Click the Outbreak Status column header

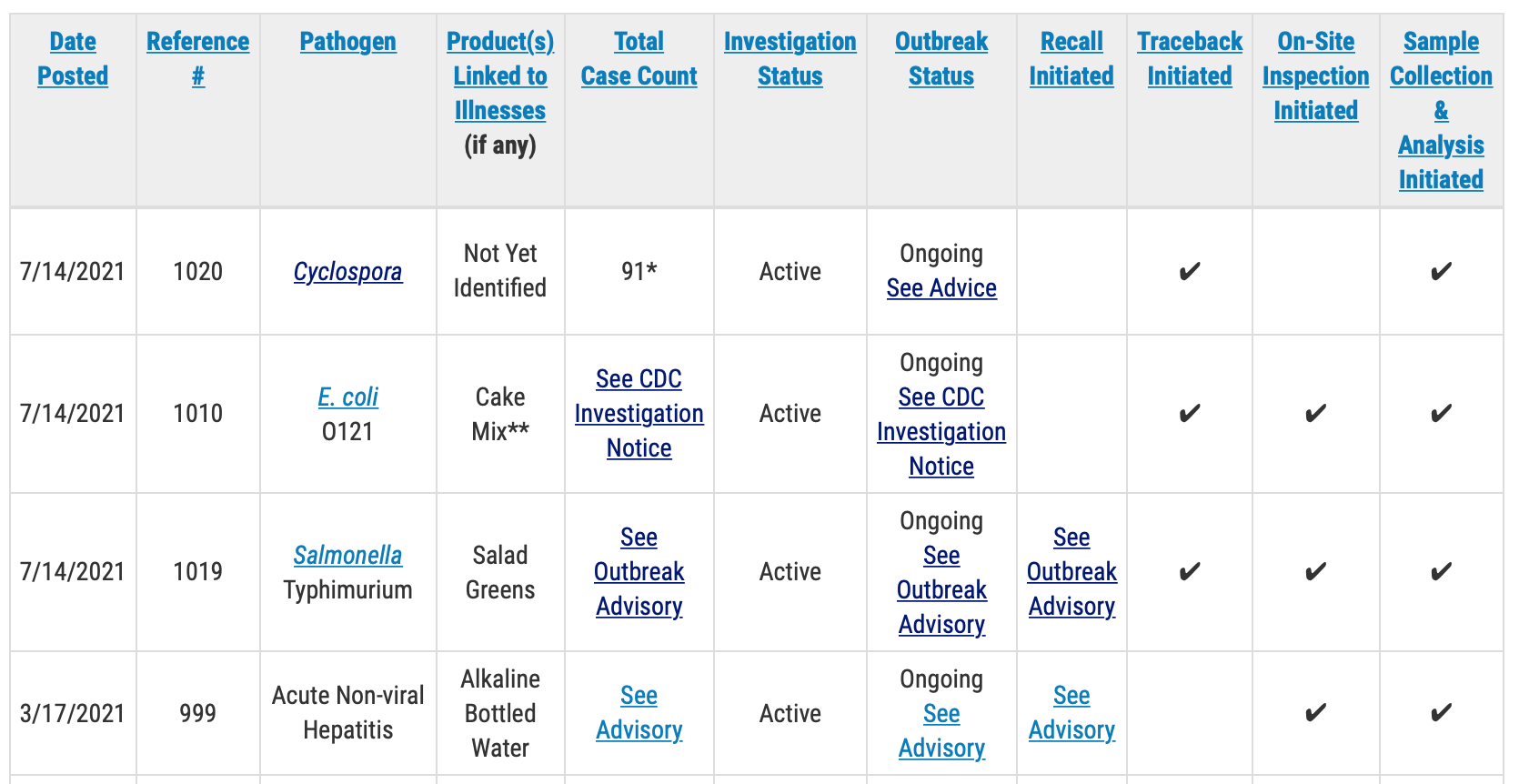(941, 58)
